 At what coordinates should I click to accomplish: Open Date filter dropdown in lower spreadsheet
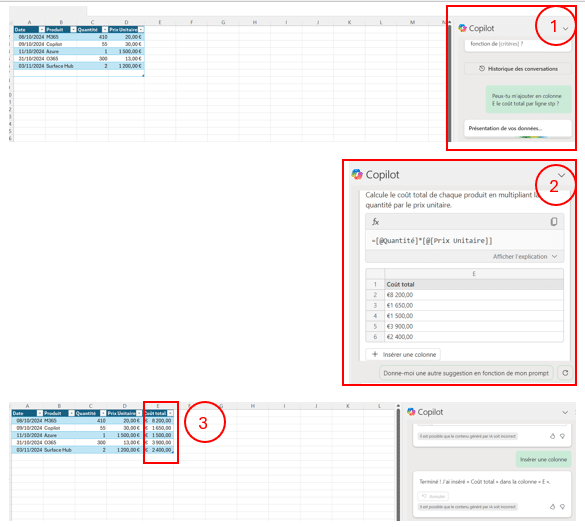(40, 413)
